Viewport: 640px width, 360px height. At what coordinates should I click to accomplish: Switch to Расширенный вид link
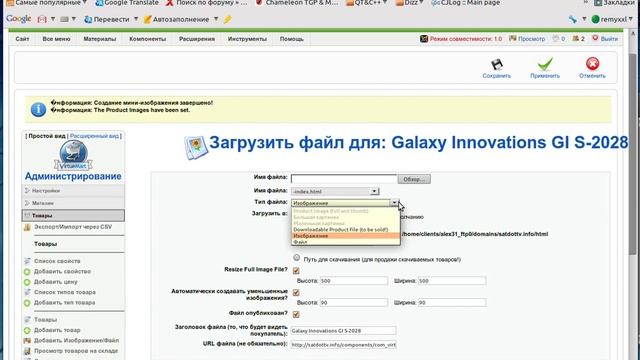click(x=94, y=136)
